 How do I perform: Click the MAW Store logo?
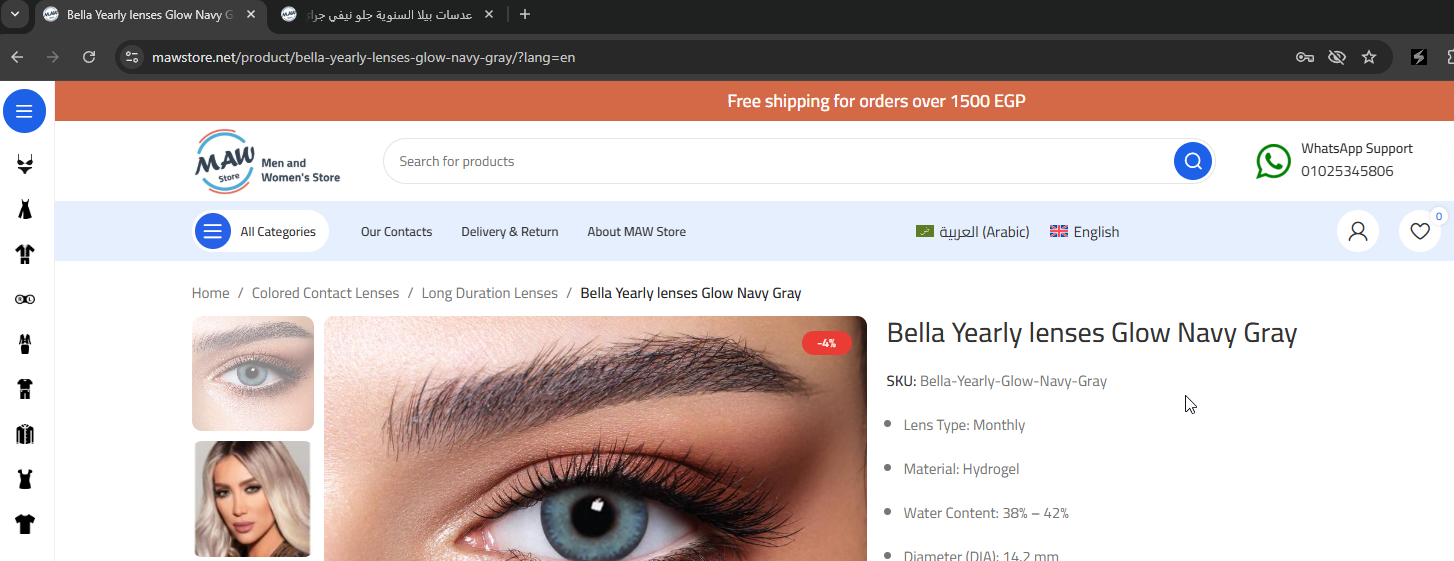(x=224, y=161)
